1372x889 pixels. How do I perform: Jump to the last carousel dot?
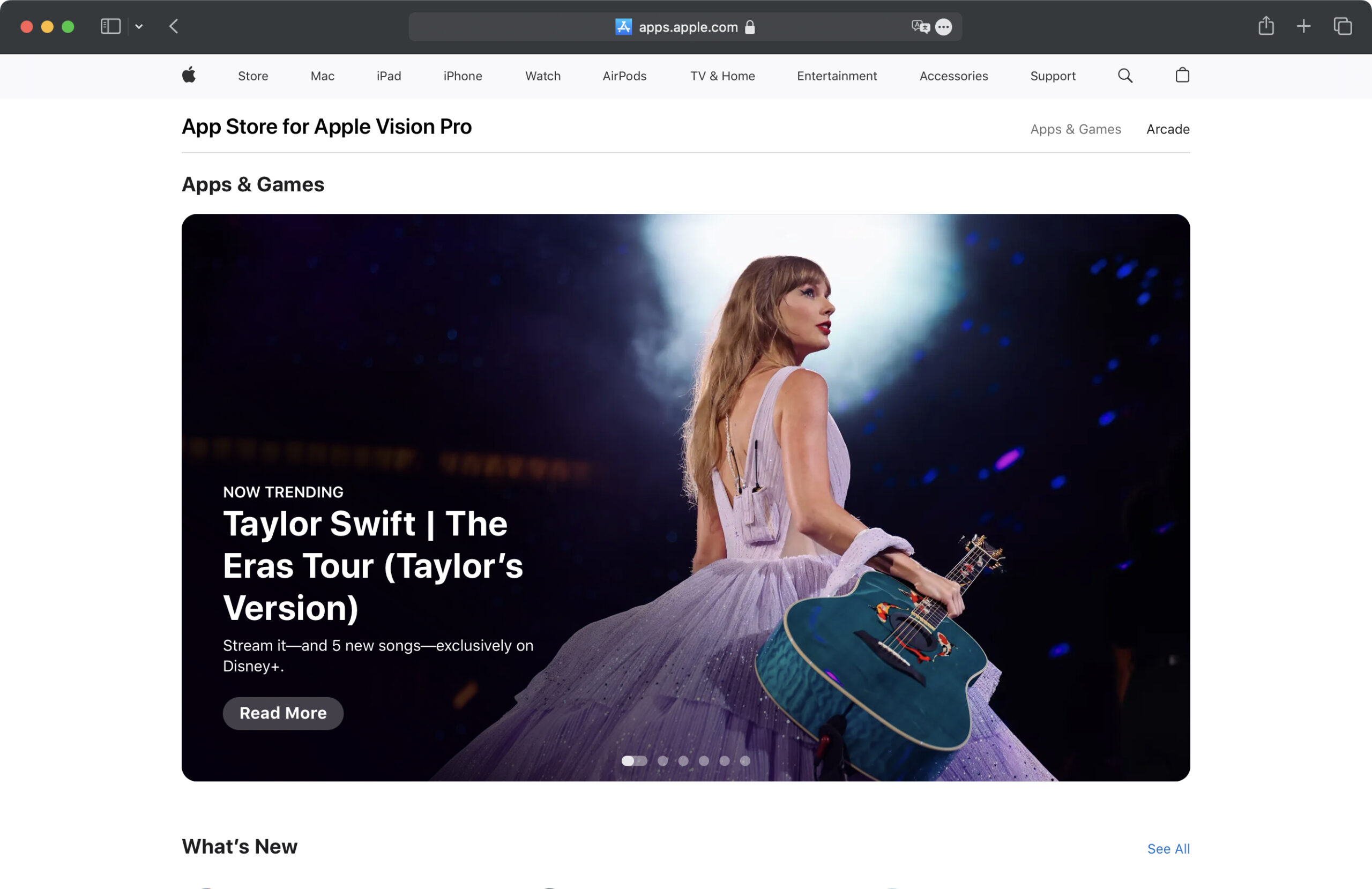(745, 761)
